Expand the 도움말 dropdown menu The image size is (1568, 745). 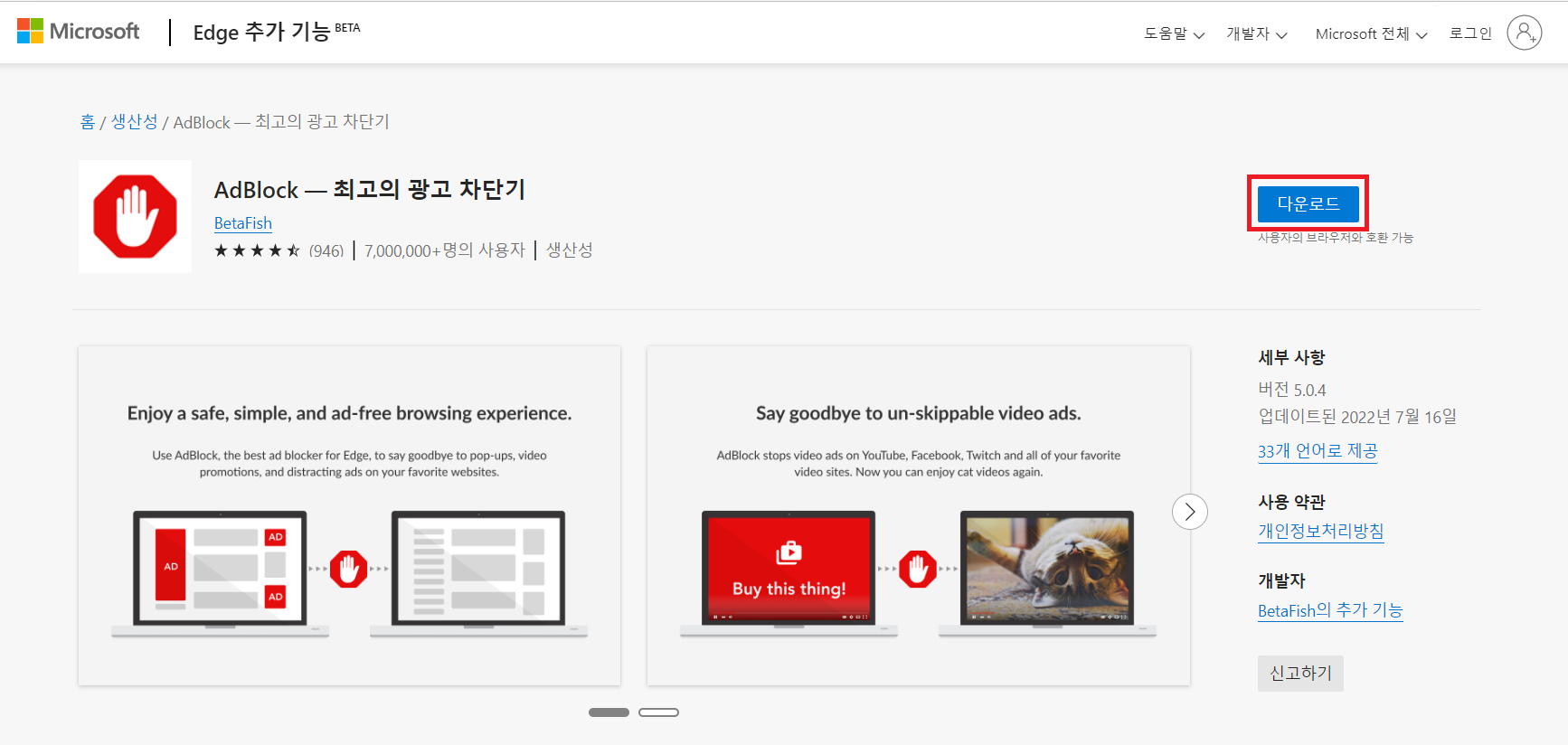coord(1174,33)
